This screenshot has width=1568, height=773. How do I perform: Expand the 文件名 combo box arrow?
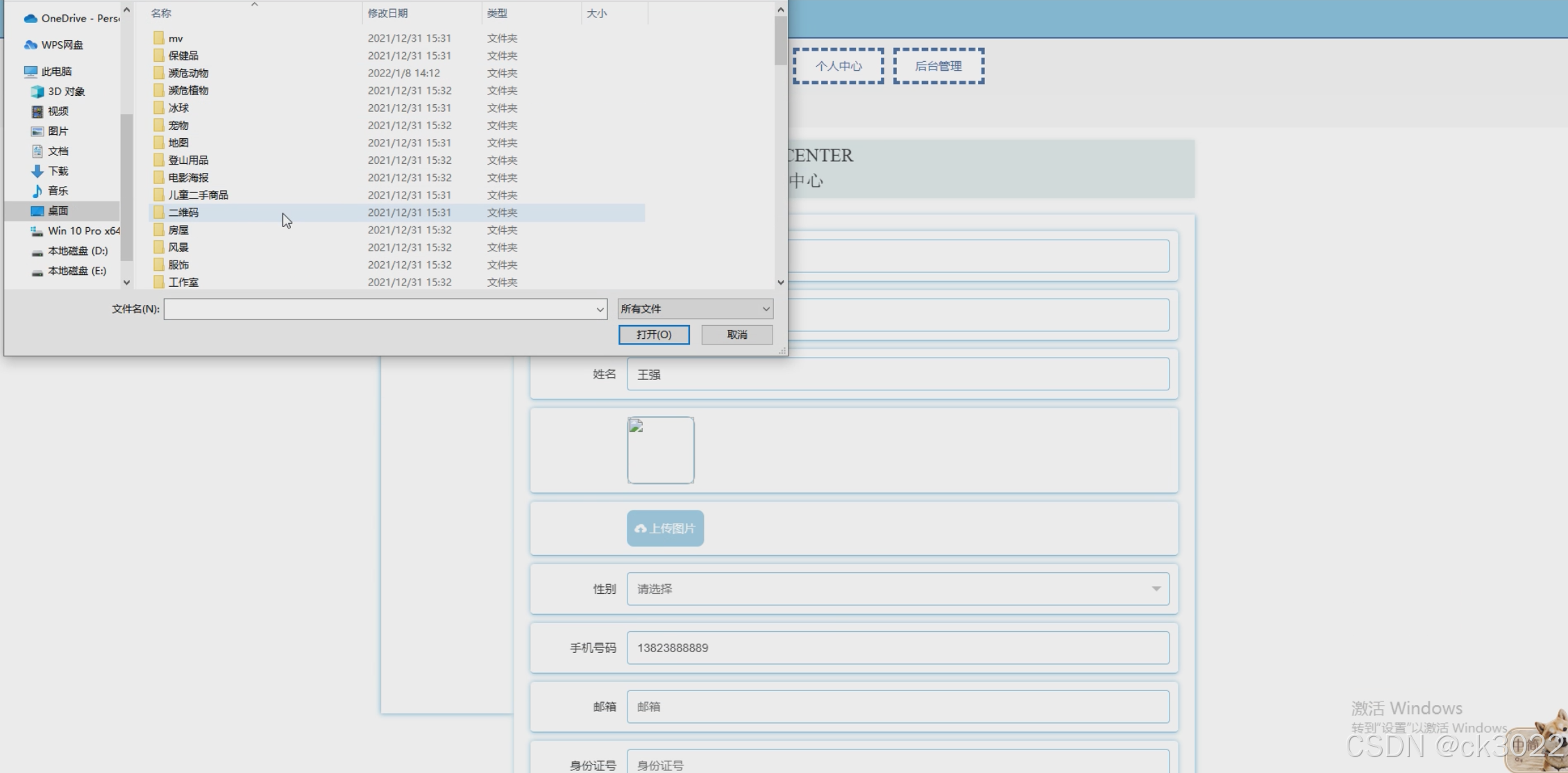click(600, 310)
